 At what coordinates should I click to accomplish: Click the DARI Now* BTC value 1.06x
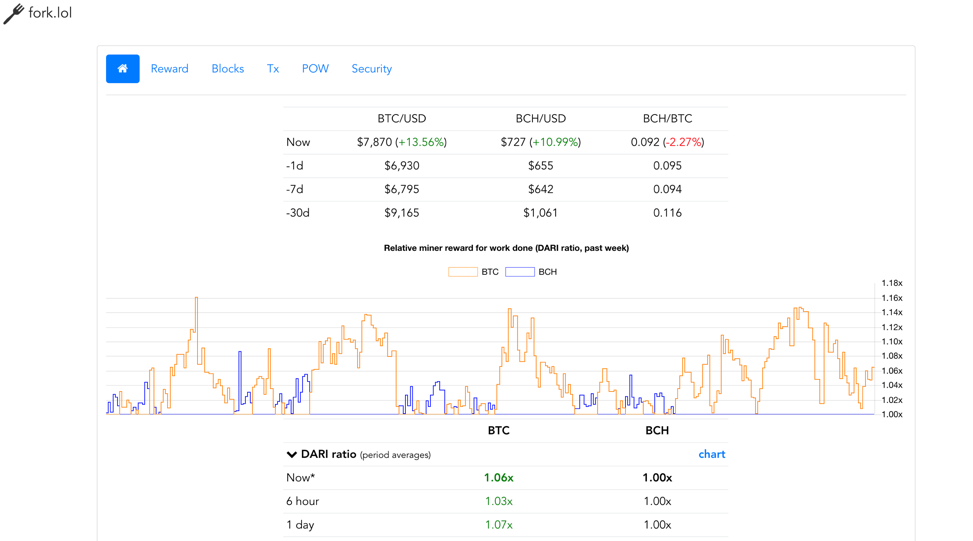[499, 478]
